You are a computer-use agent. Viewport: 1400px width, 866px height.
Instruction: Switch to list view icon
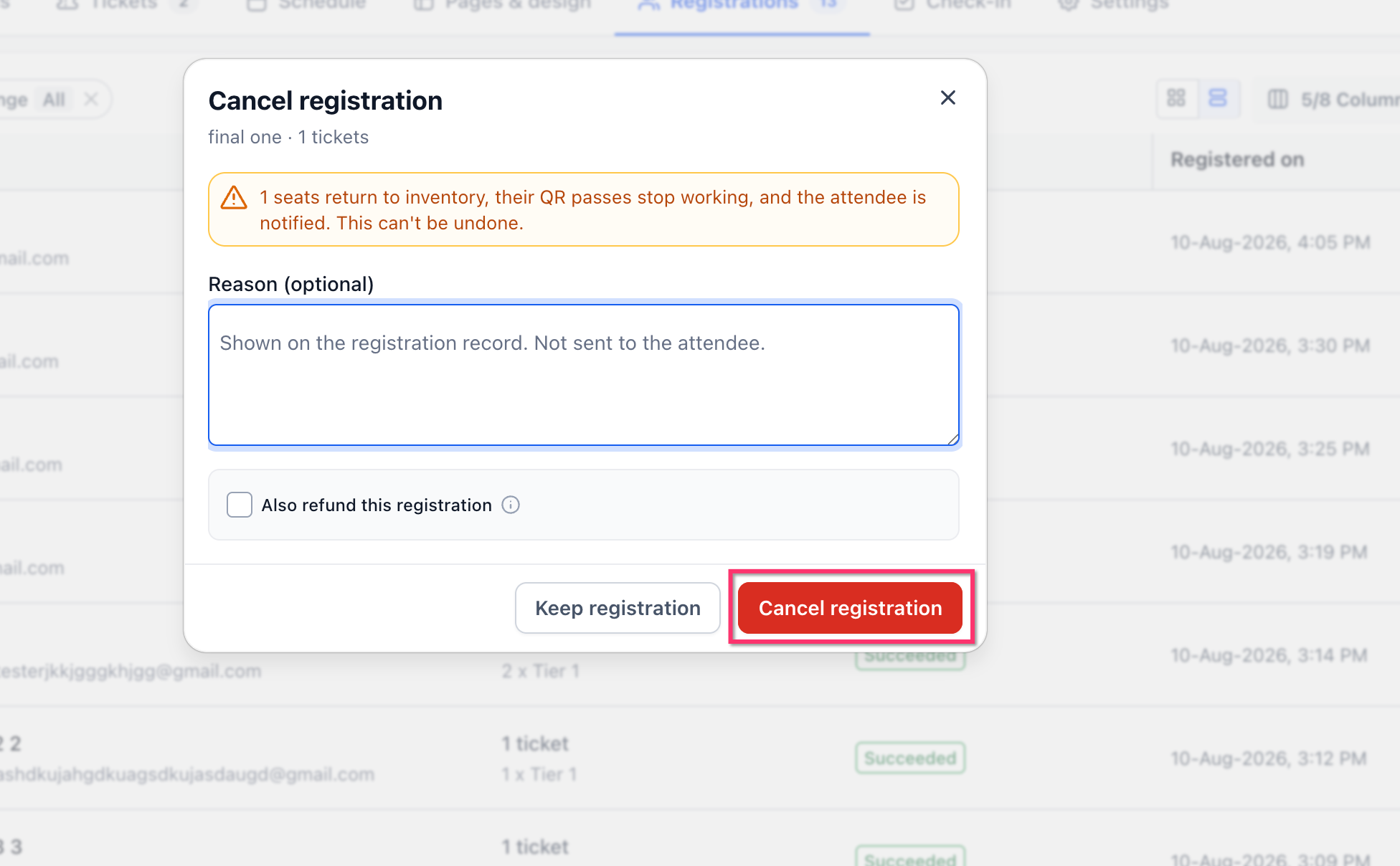(1218, 98)
